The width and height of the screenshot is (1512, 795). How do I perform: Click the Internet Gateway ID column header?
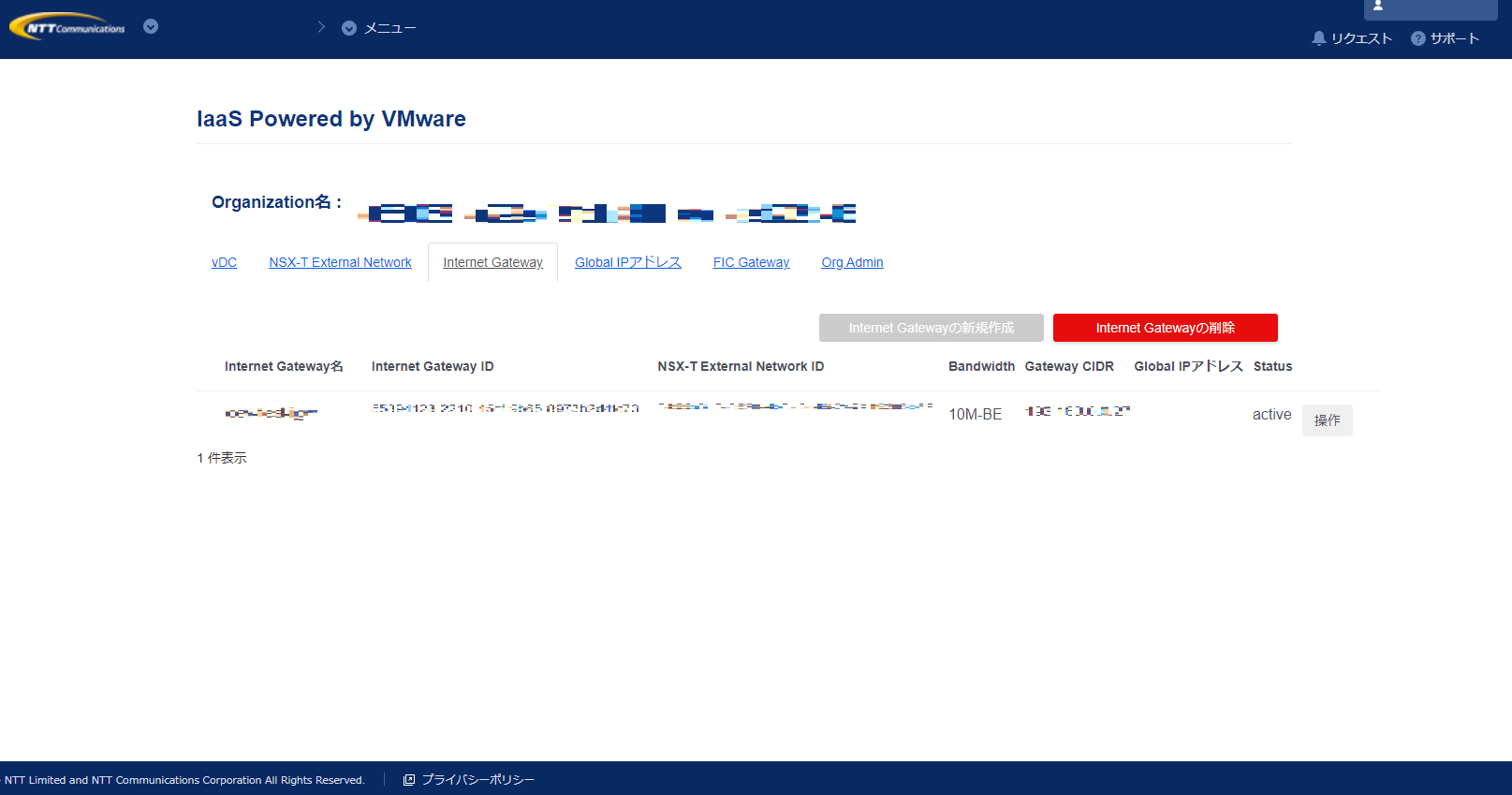(x=433, y=366)
